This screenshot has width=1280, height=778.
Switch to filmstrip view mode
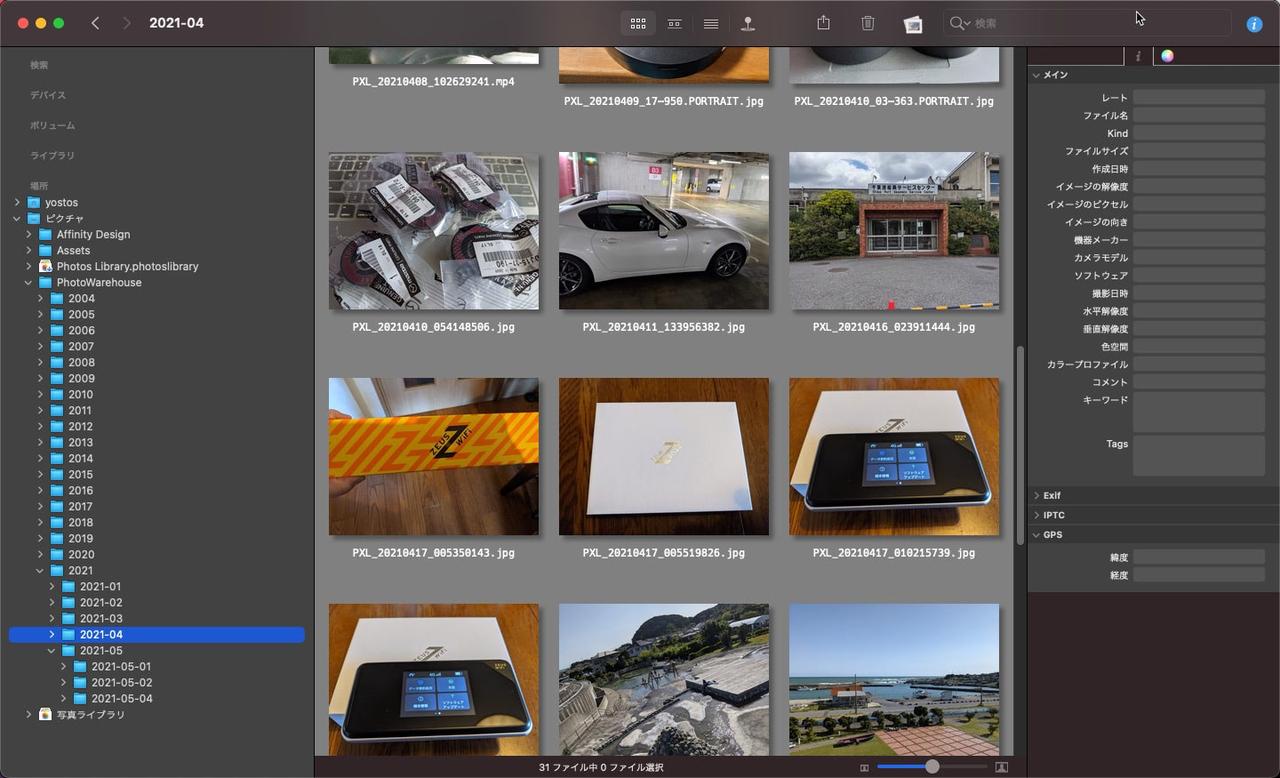675,23
